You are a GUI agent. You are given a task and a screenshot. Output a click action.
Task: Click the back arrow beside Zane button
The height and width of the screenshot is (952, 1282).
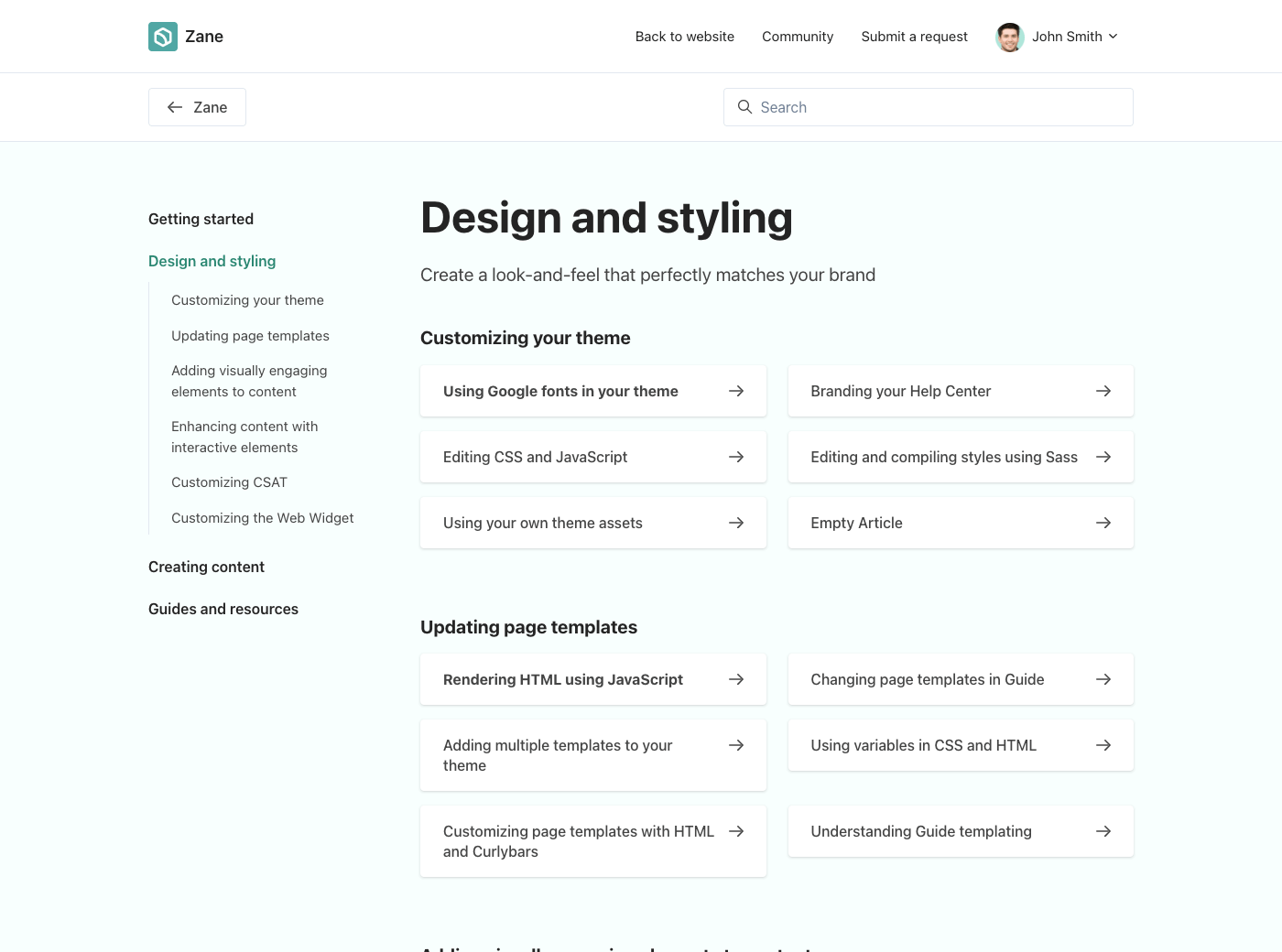pyautogui.click(x=175, y=107)
